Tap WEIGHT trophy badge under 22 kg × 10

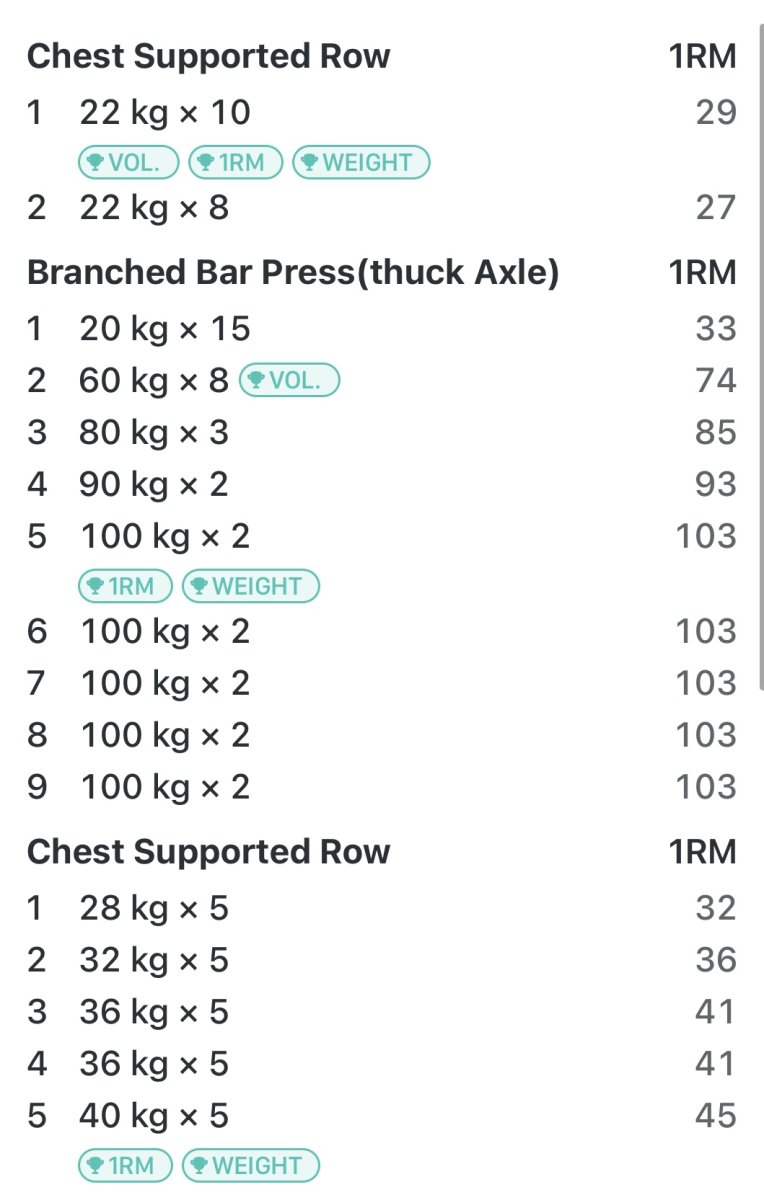[360, 162]
